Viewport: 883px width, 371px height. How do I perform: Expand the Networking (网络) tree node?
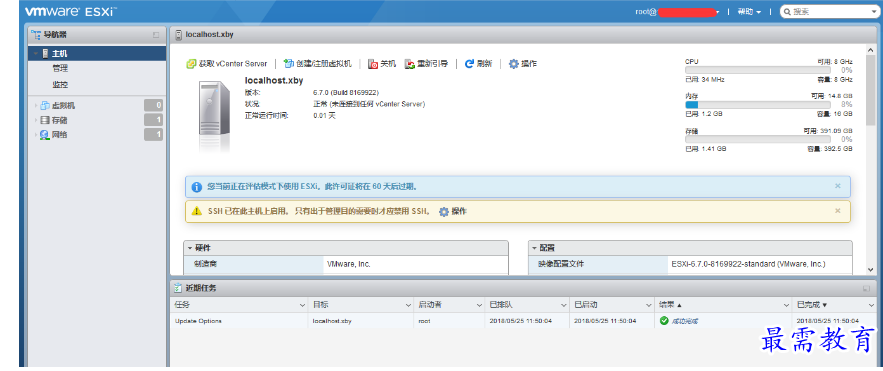(x=37, y=135)
